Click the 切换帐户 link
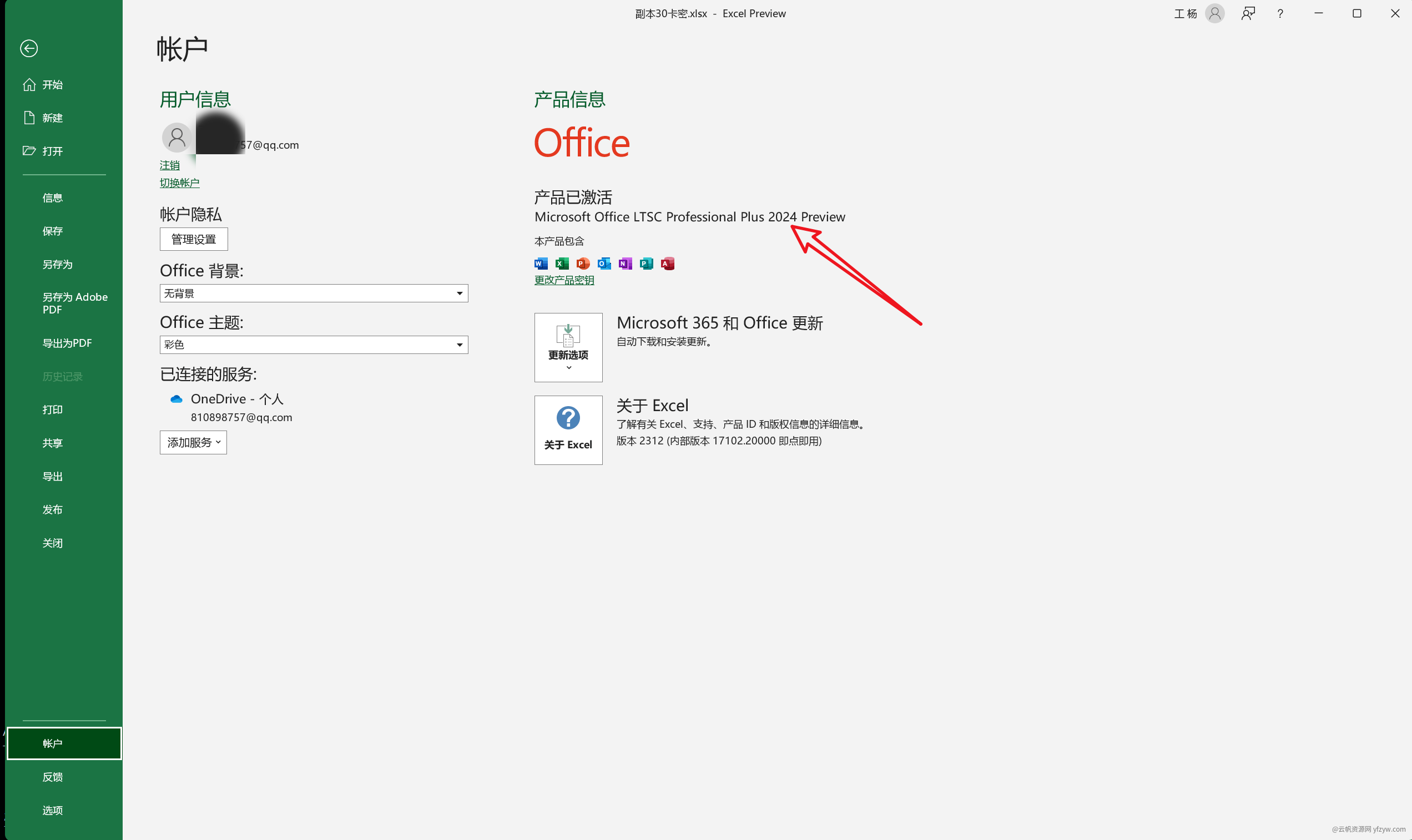 179,183
